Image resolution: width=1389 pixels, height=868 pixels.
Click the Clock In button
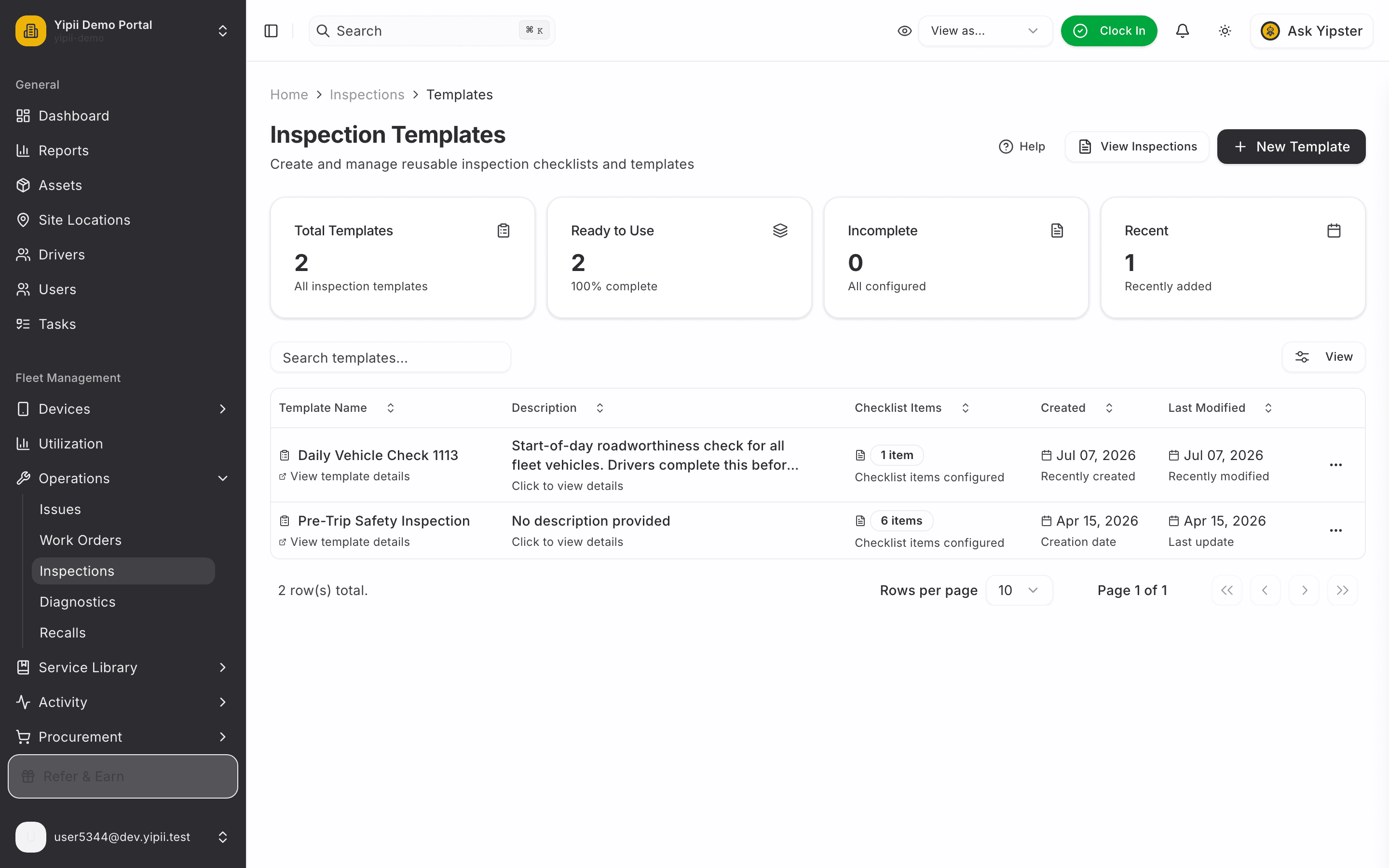coord(1108,31)
